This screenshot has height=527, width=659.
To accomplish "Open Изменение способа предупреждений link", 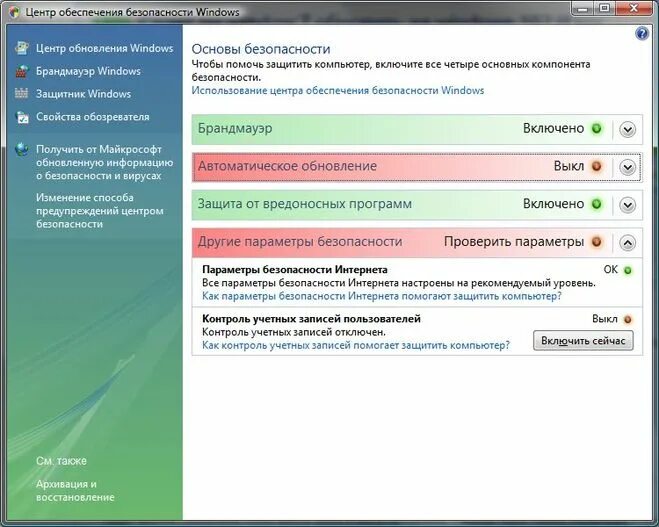I will tap(100, 211).
